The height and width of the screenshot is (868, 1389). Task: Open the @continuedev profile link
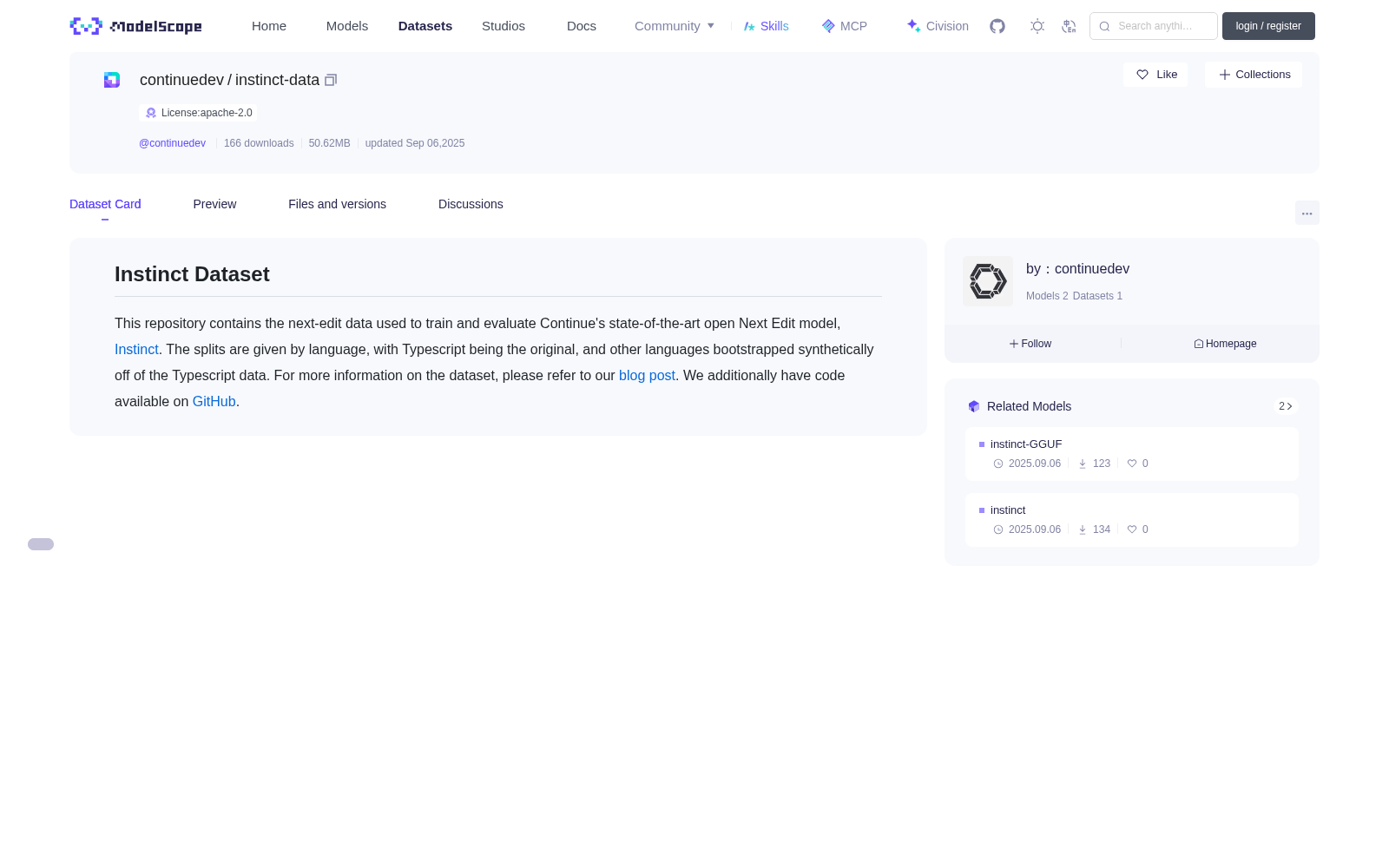(173, 143)
